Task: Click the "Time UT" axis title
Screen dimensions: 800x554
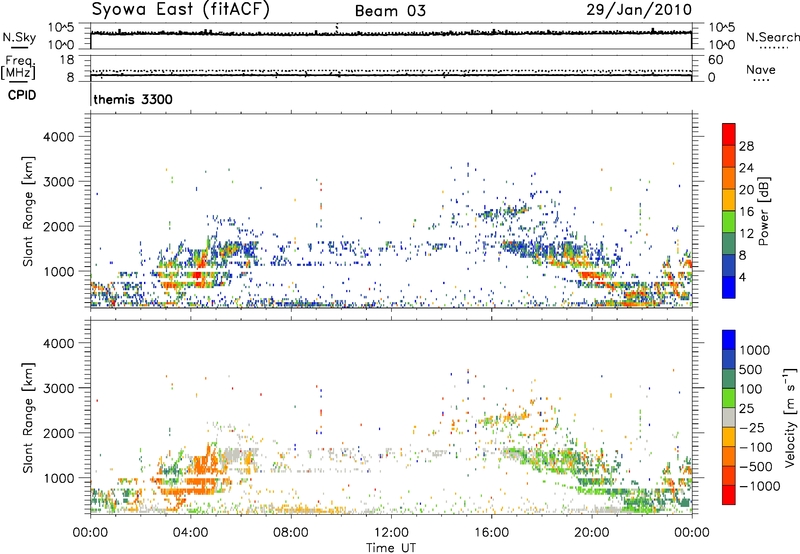Action: pos(391,548)
